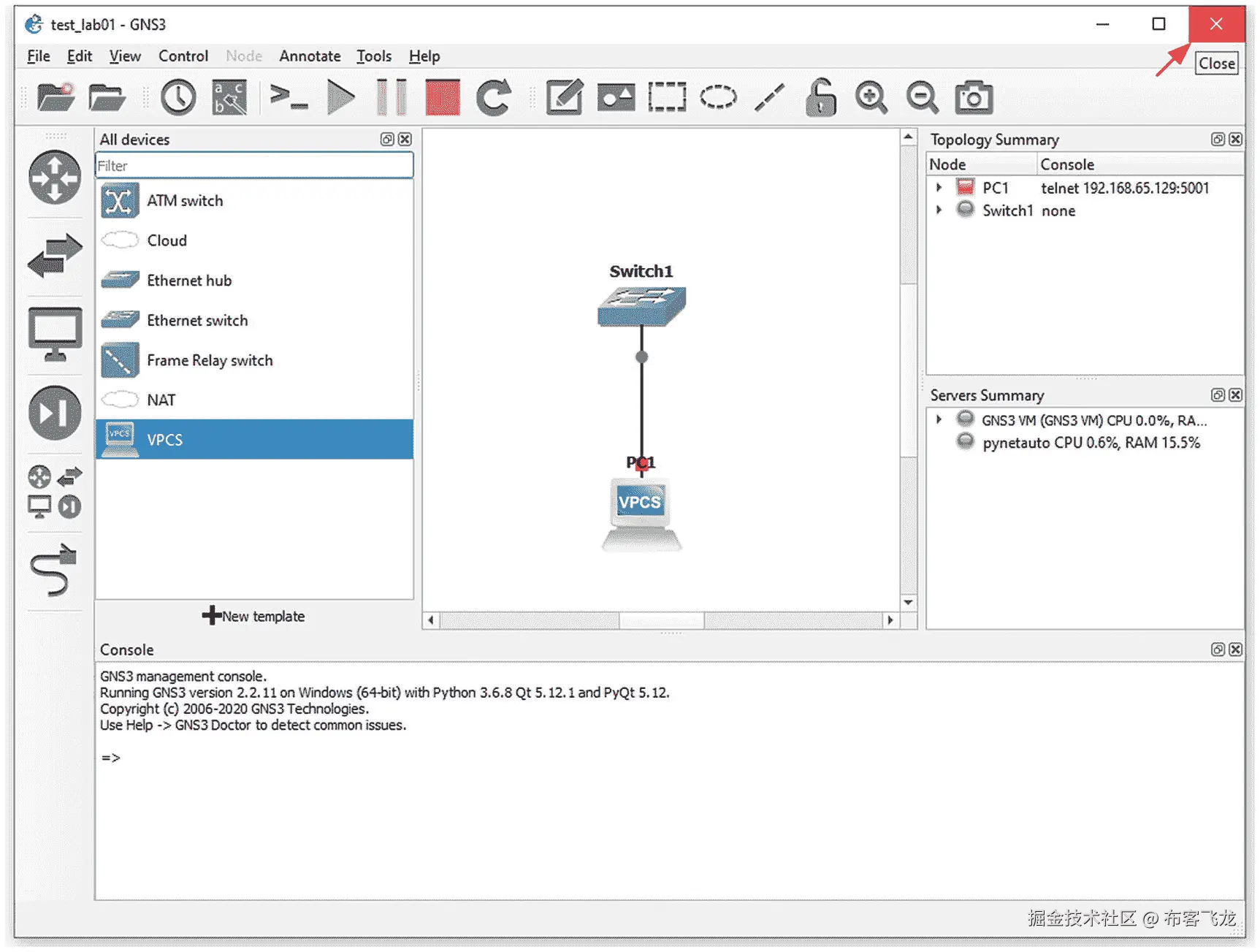The height and width of the screenshot is (952, 1260).
Task: Close the Console panel
Action: [1235, 650]
